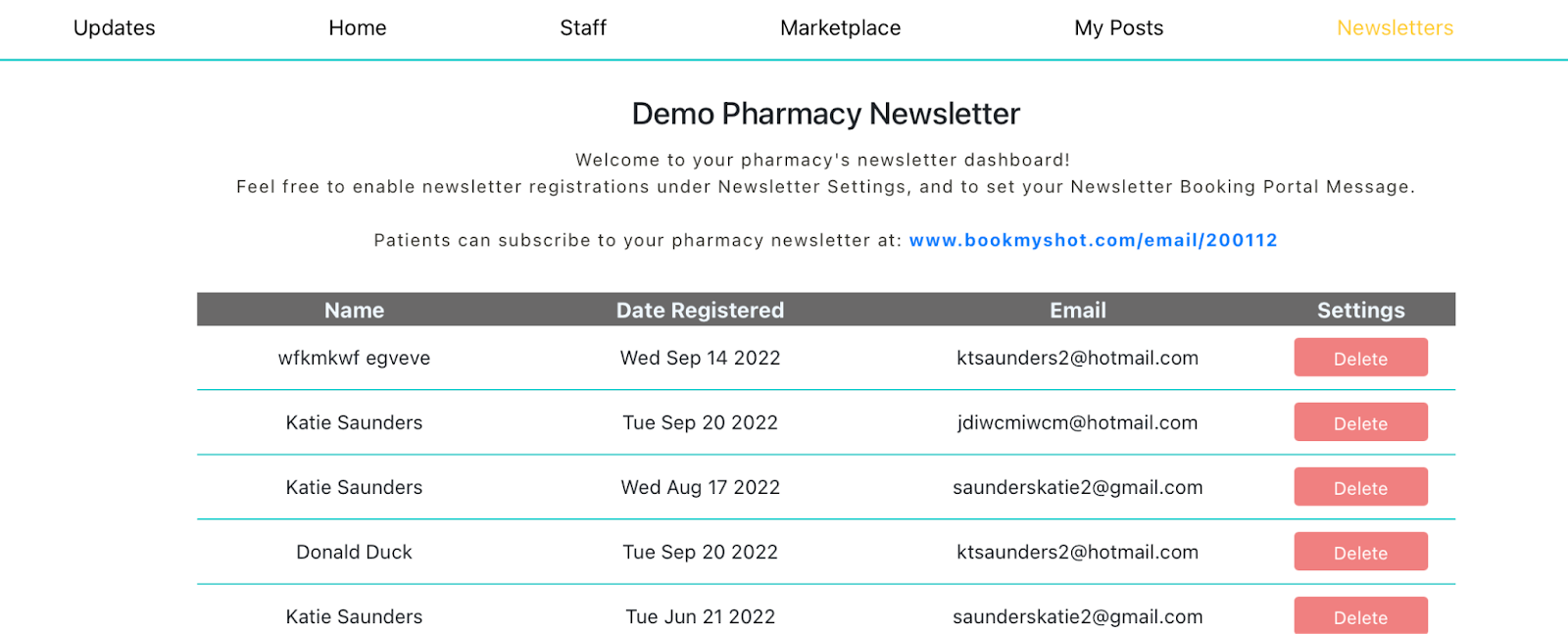Click the highlighted Newsletters tab
Image resolution: width=1568 pixels, height=634 pixels.
[x=1396, y=28]
